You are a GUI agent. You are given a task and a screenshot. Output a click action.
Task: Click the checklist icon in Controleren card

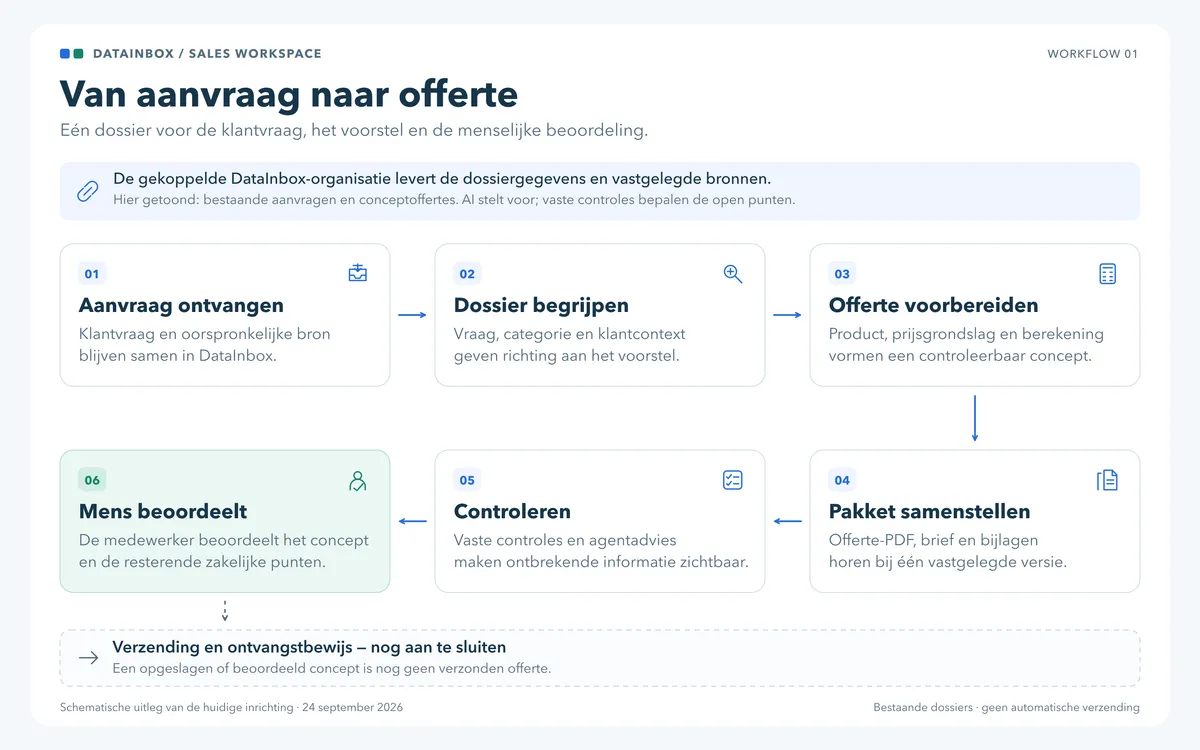[733, 480]
